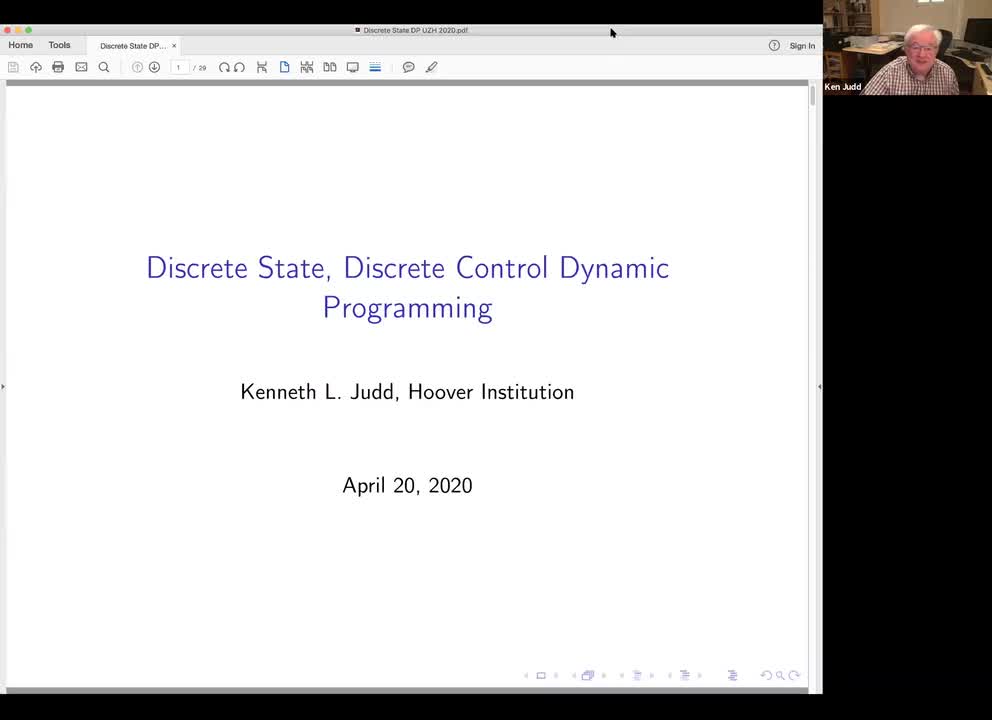Go to next page down-arrow icon
This screenshot has height=720, width=992.
click(x=154, y=67)
